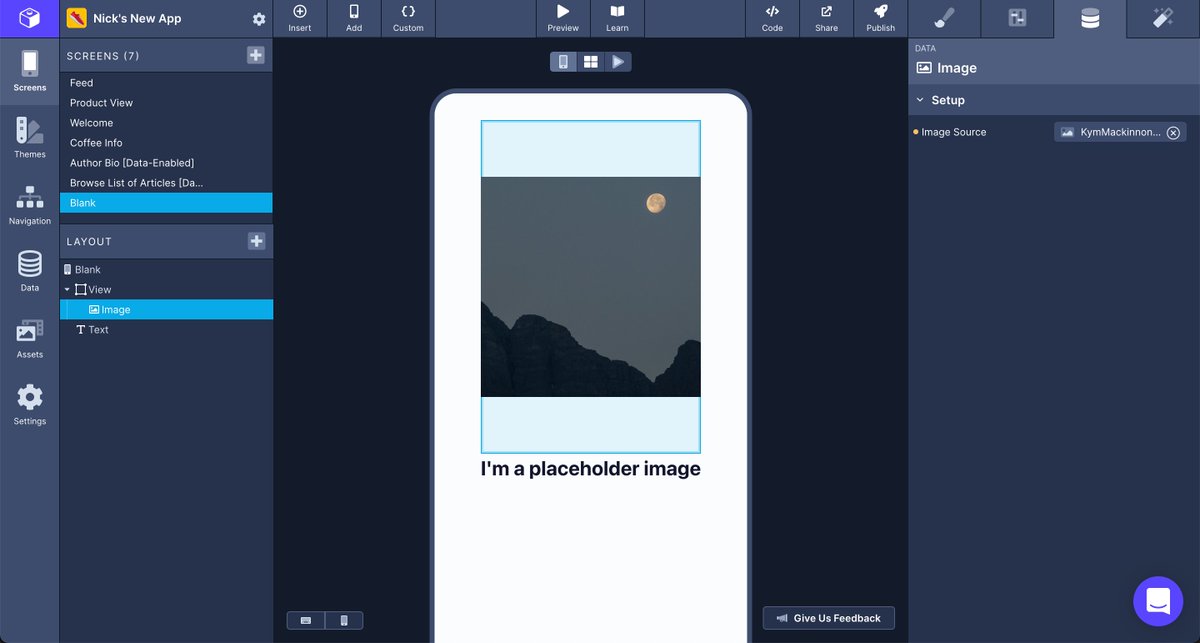Switch to single-screen phone view above canvas
The height and width of the screenshot is (643, 1200).
coord(562,61)
